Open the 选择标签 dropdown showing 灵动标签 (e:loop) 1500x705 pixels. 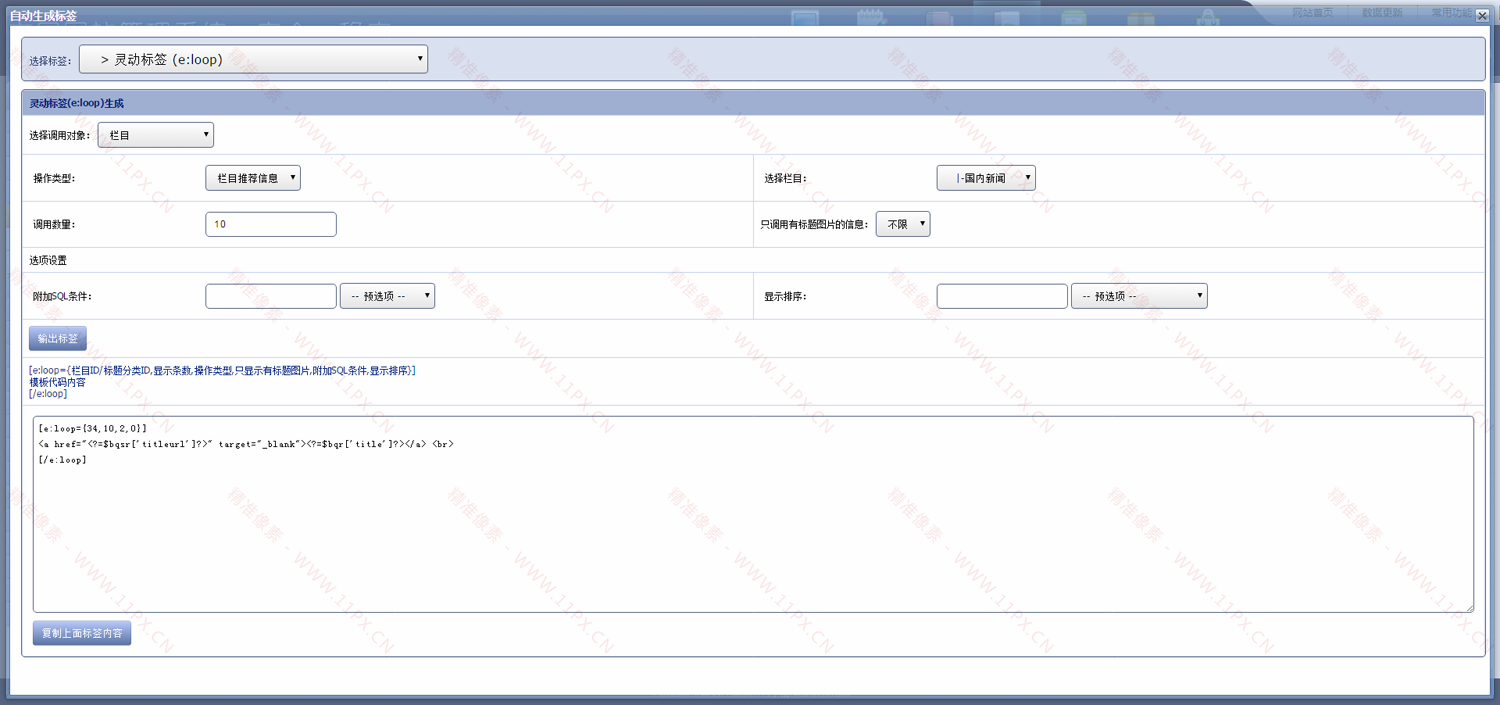[x=253, y=59]
